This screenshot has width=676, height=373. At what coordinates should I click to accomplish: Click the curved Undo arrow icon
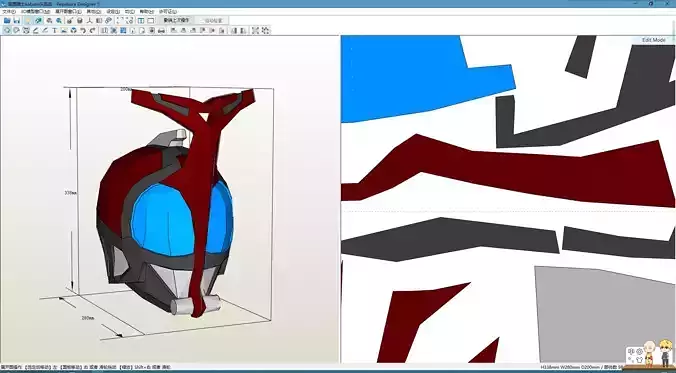[83, 30]
